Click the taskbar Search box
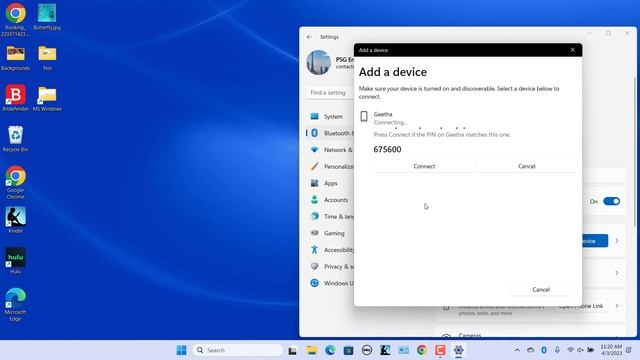 point(238,350)
